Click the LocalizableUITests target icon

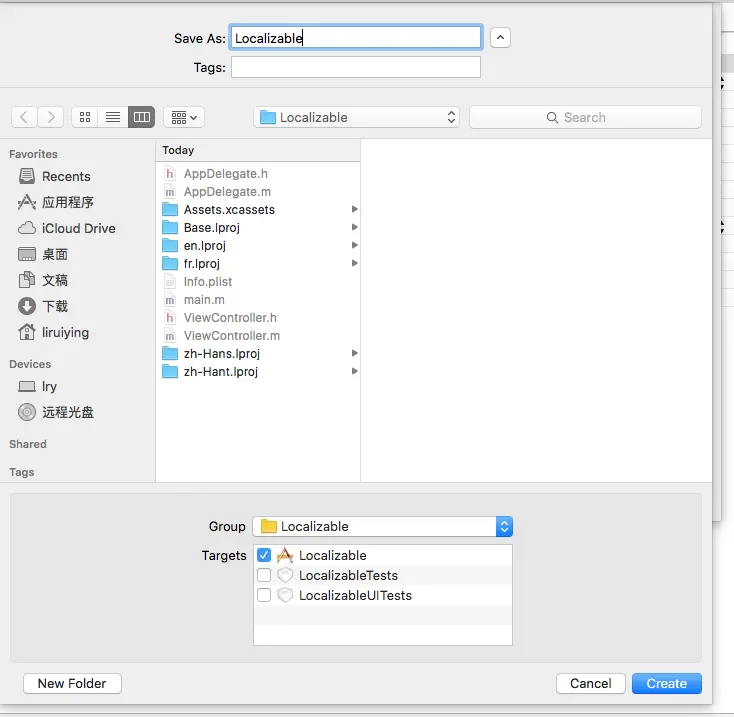285,595
